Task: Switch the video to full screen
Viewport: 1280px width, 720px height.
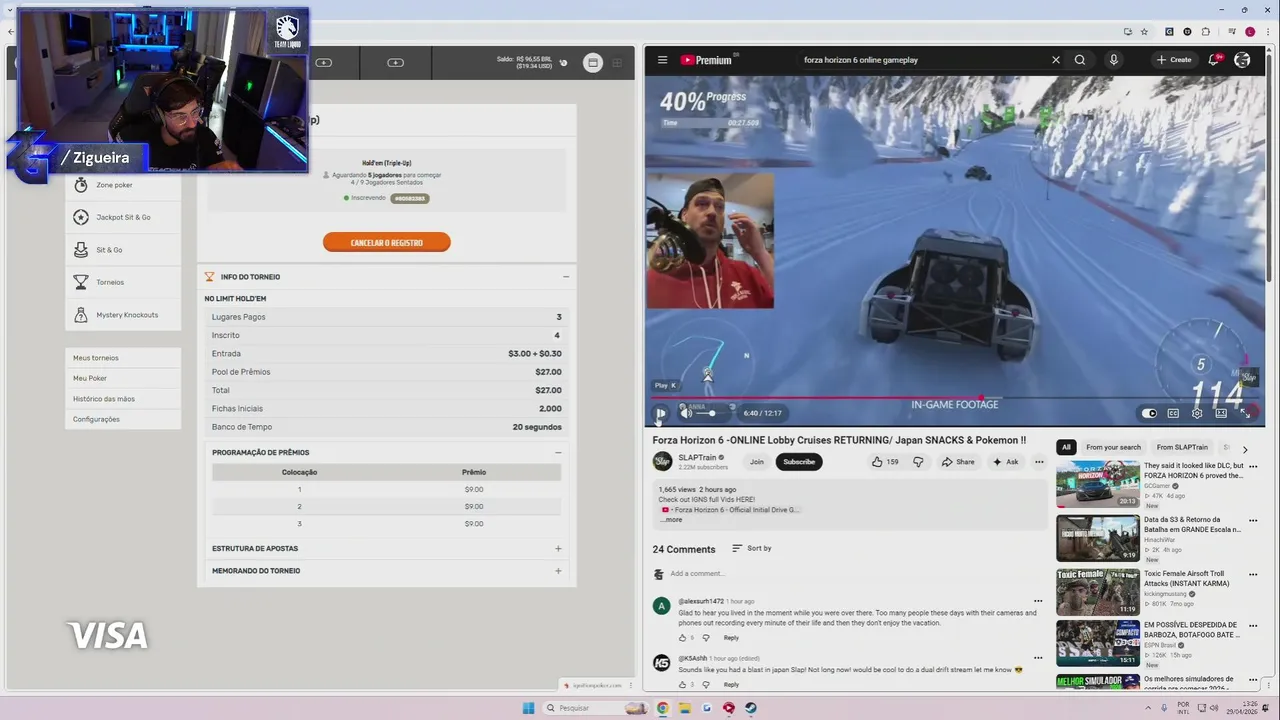Action: (1246, 413)
